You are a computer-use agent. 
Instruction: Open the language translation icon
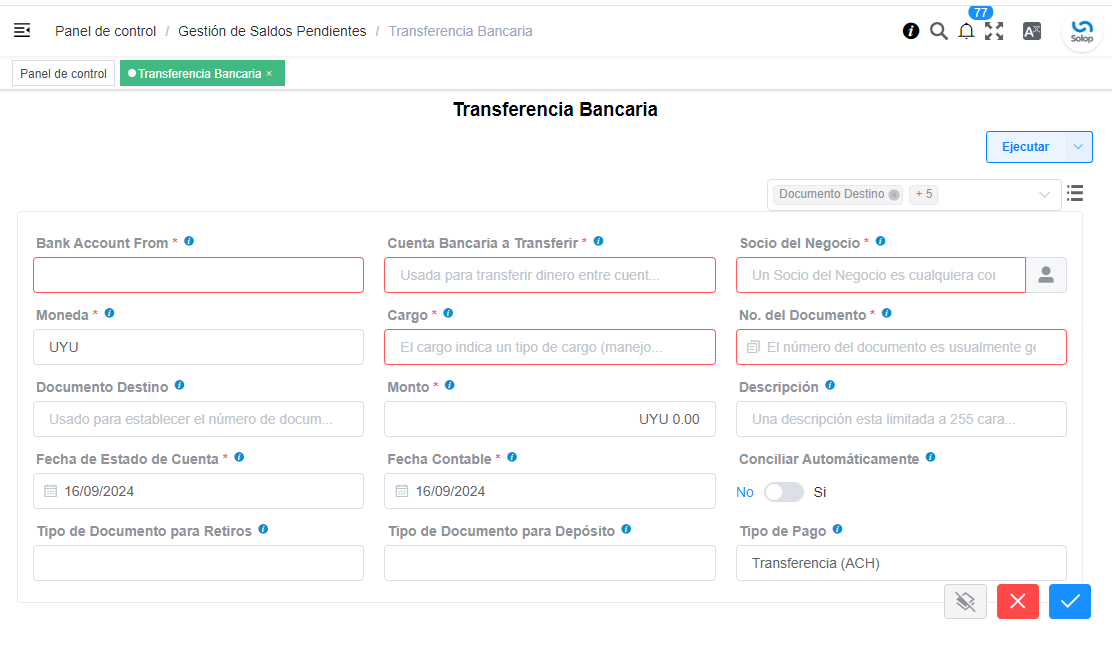(x=1032, y=31)
